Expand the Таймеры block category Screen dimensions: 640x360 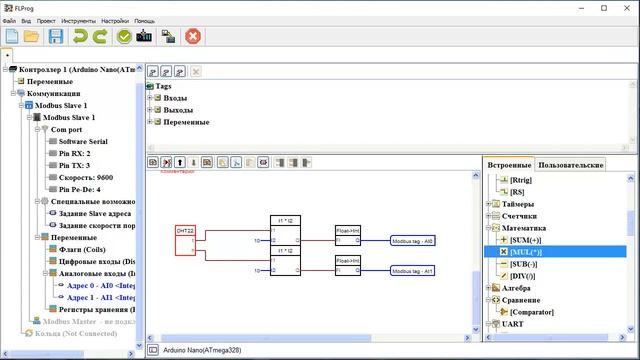click(488, 204)
